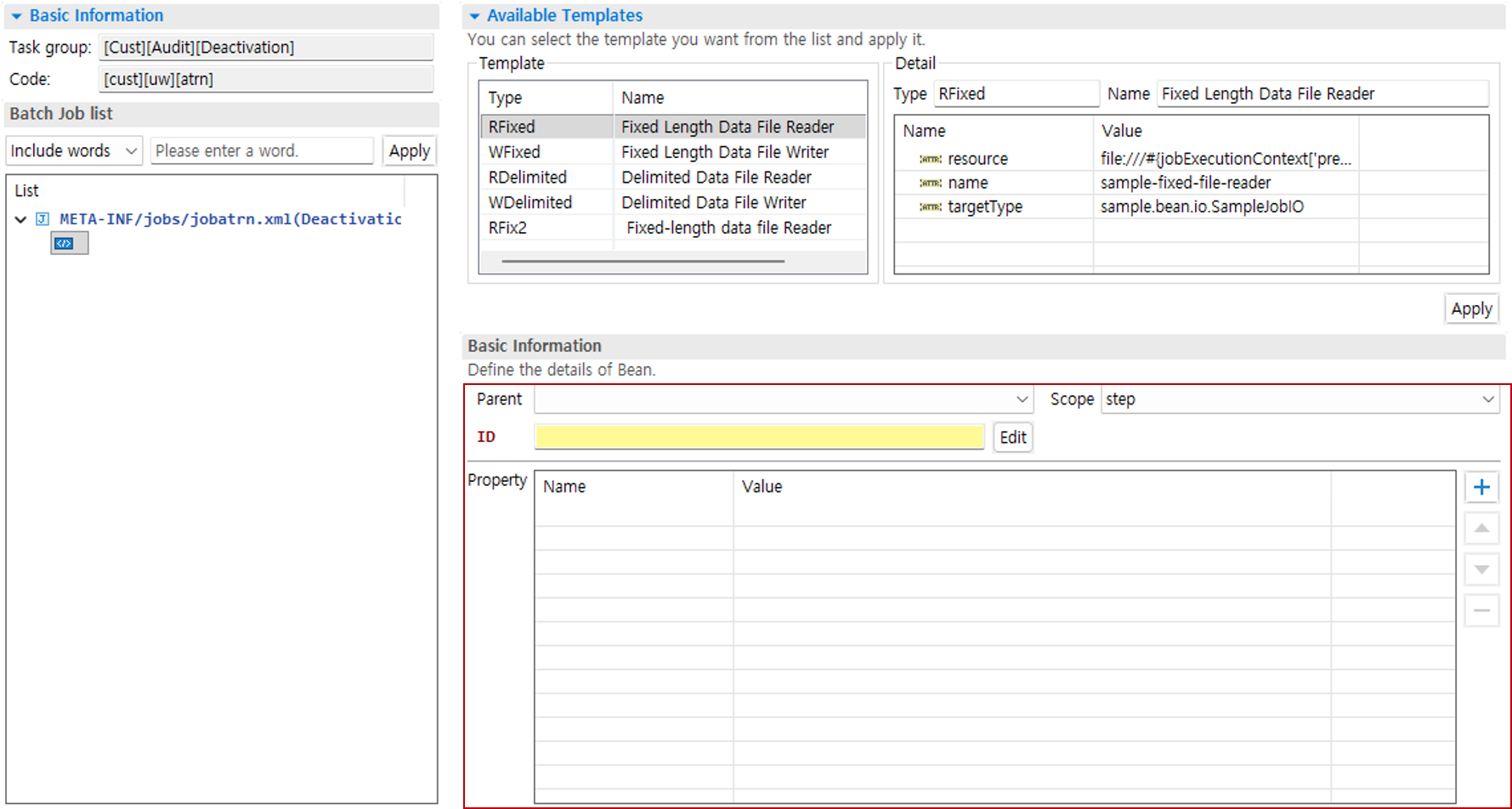1512x809 pixels.
Task: Click the targetType attribute icon in Detail
Action: click(931, 206)
